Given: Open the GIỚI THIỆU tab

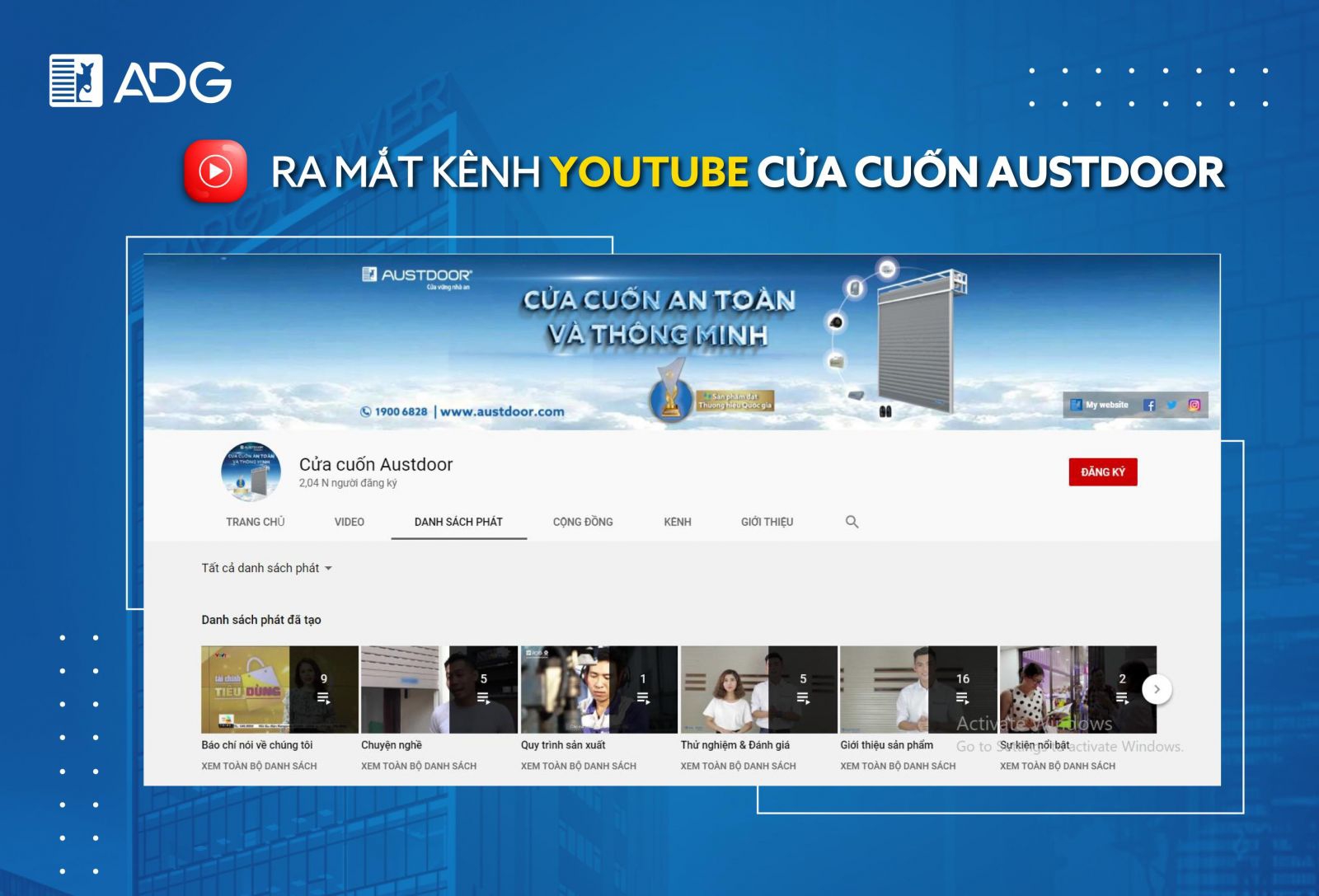Looking at the screenshot, I should pos(767,522).
